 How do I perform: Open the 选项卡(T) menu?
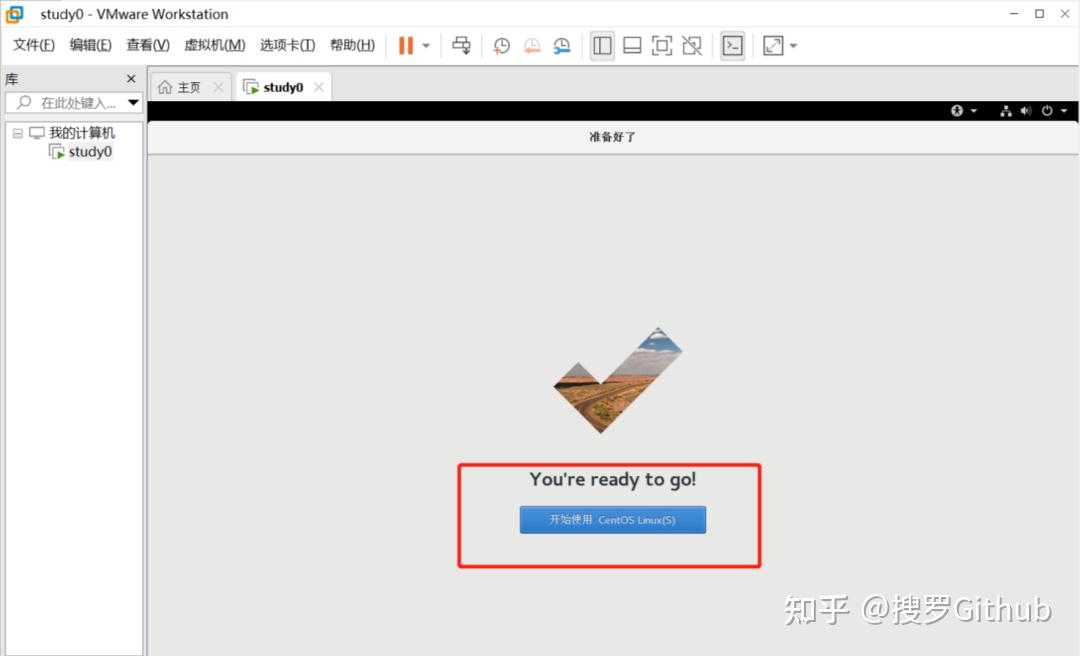point(287,45)
